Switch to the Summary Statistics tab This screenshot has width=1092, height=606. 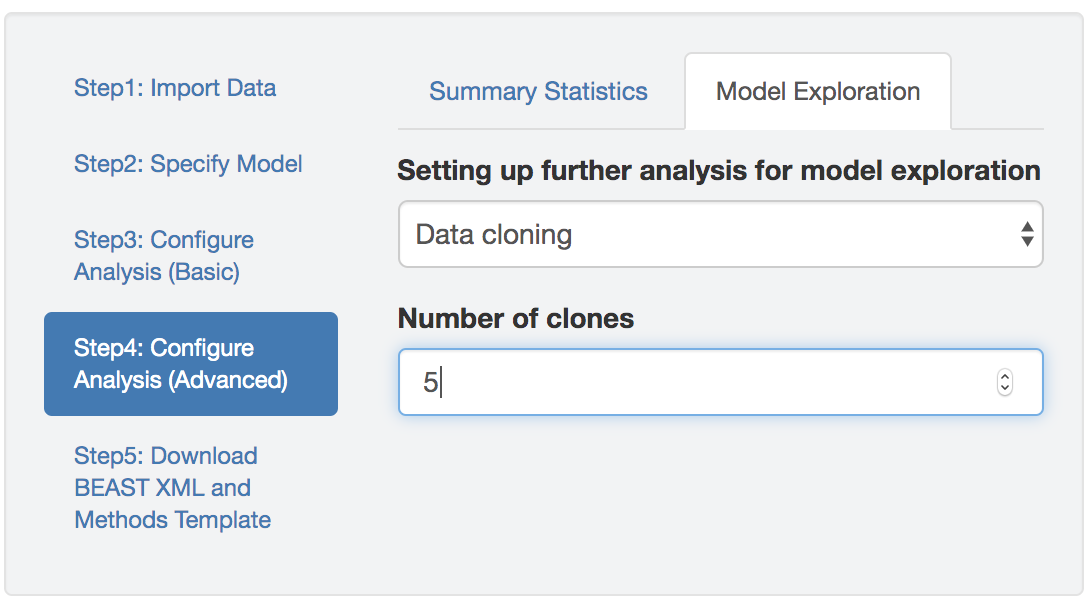(538, 92)
